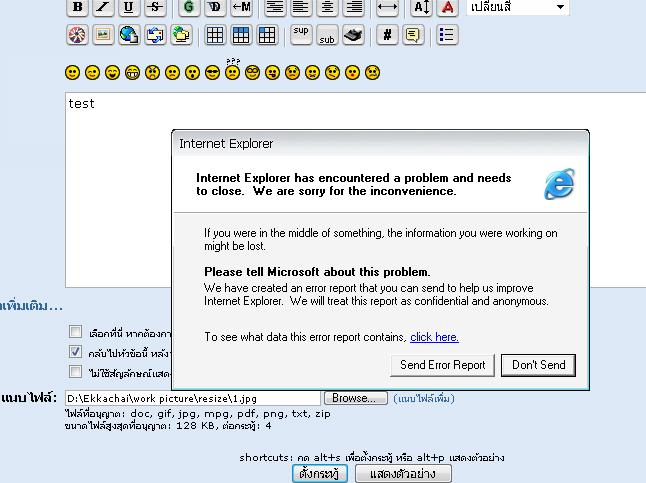Viewport: 646px width, 483px height.
Task: Apply italic formatting
Action: [103, 7]
